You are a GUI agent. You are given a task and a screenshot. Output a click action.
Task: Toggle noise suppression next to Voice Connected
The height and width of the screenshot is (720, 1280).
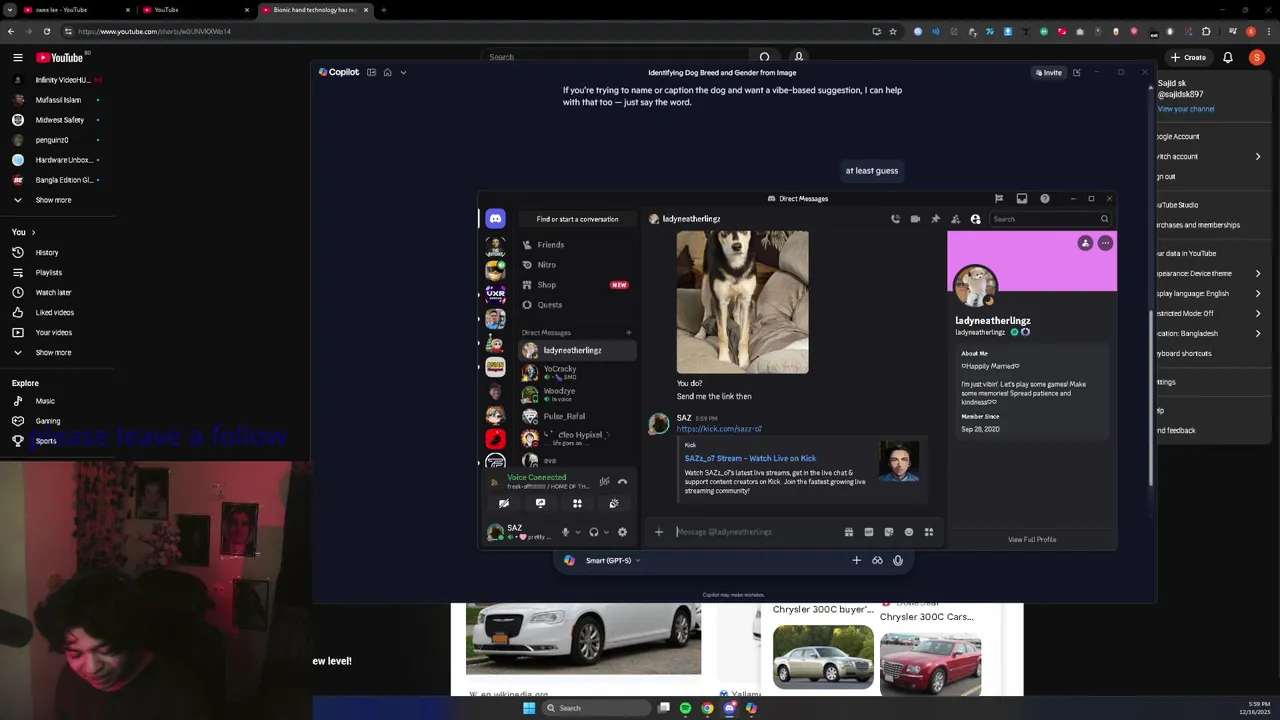[x=604, y=481]
